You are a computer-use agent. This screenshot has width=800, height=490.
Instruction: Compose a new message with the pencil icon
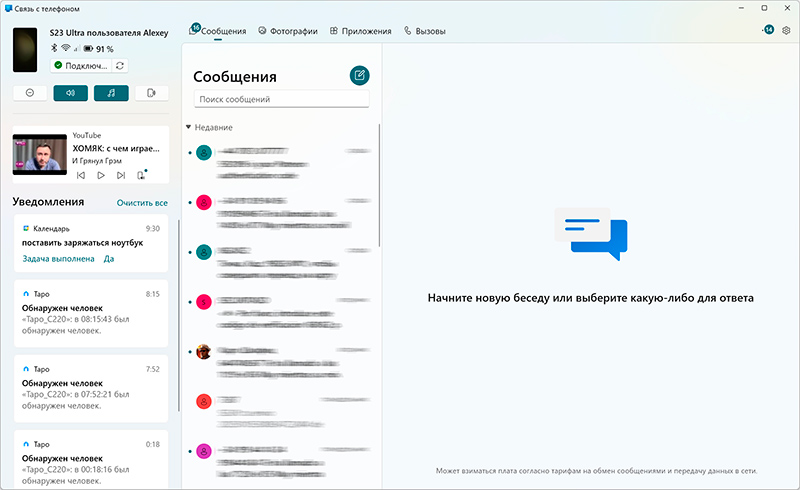[x=359, y=75]
